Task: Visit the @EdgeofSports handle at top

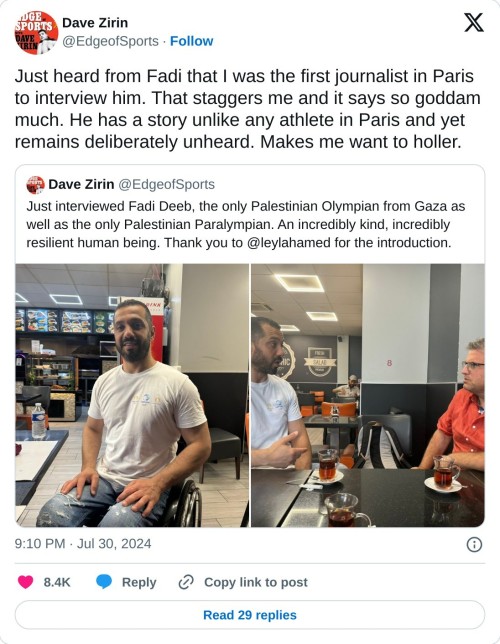Action: (x=110, y=41)
